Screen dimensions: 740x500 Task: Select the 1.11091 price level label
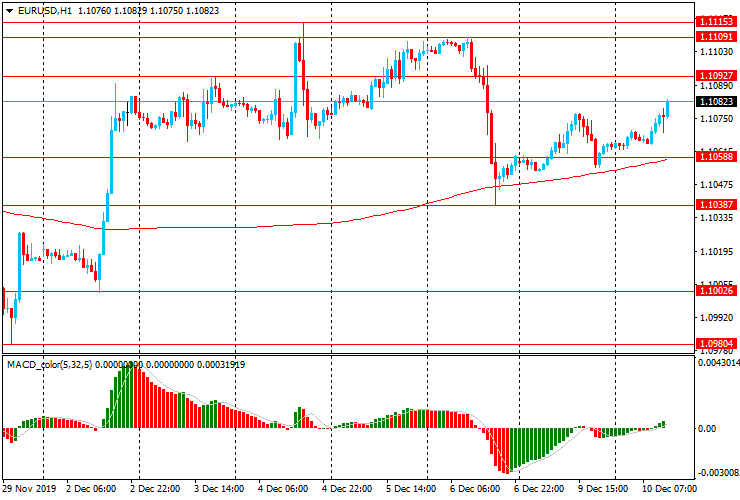click(716, 37)
